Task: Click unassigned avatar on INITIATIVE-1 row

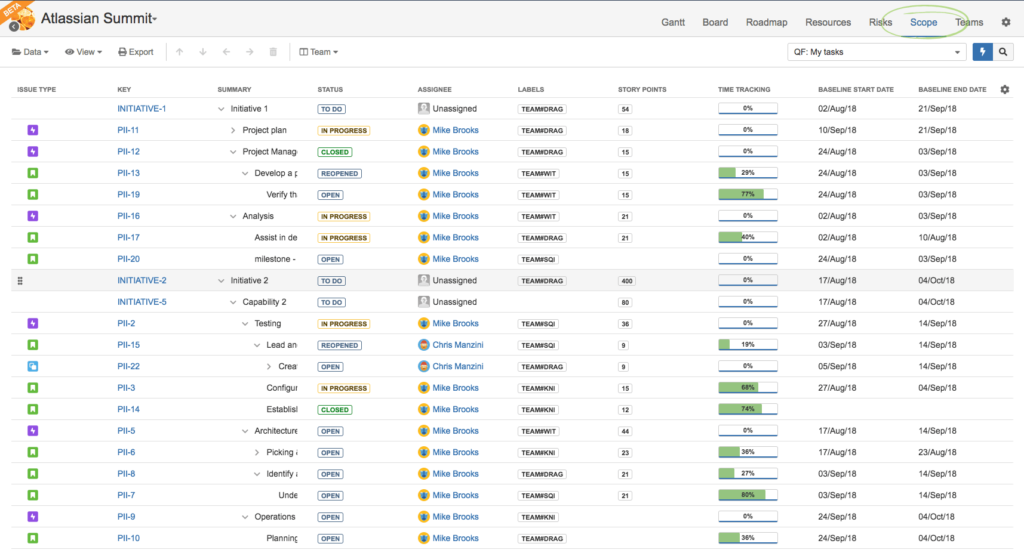Action: point(424,108)
